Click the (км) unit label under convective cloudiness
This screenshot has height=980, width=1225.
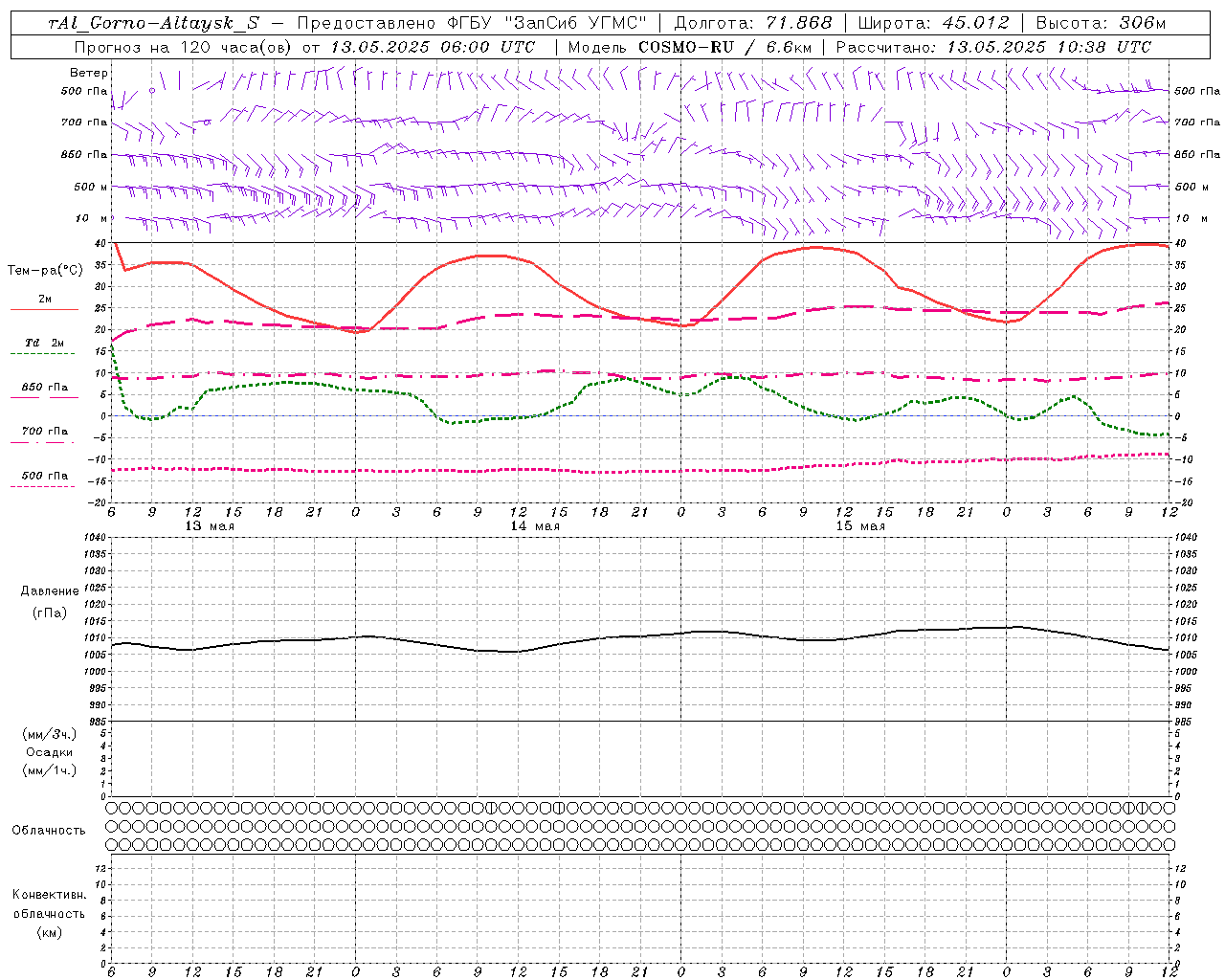(x=50, y=932)
